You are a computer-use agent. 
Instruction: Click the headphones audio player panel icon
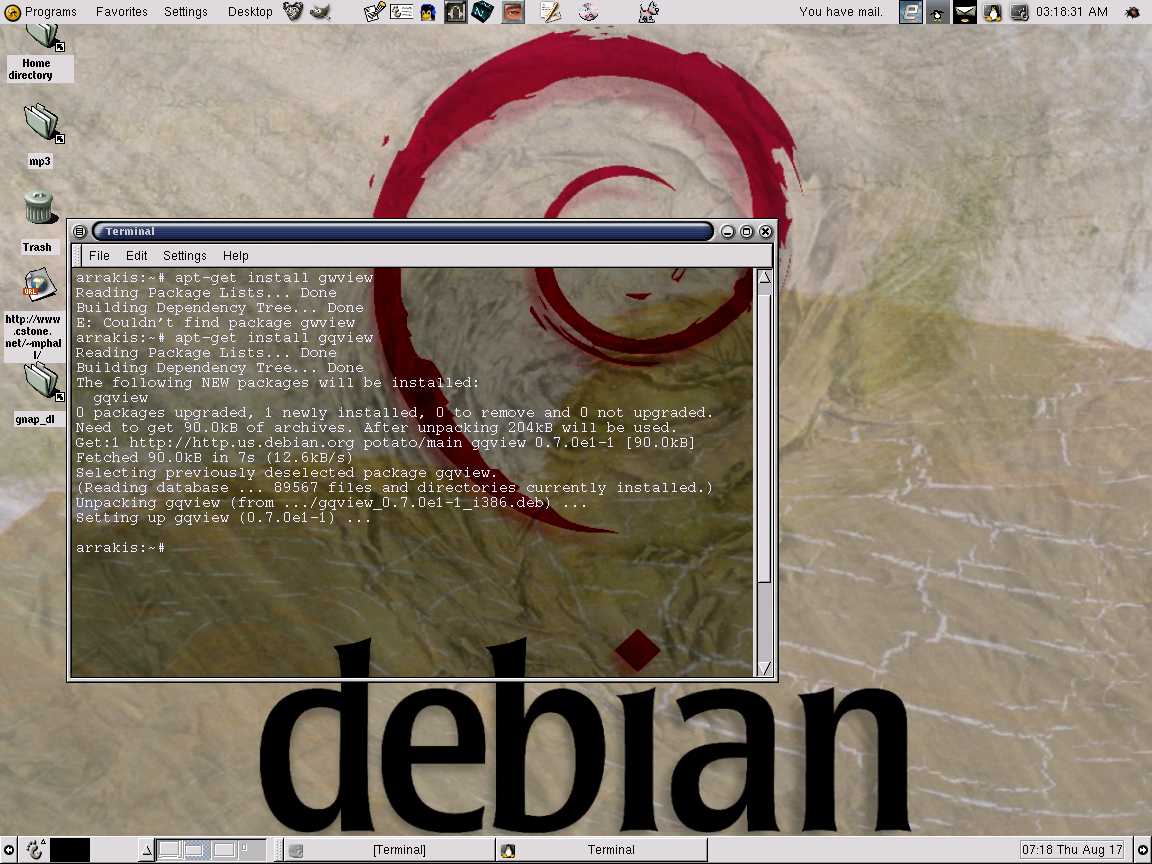click(x=455, y=12)
